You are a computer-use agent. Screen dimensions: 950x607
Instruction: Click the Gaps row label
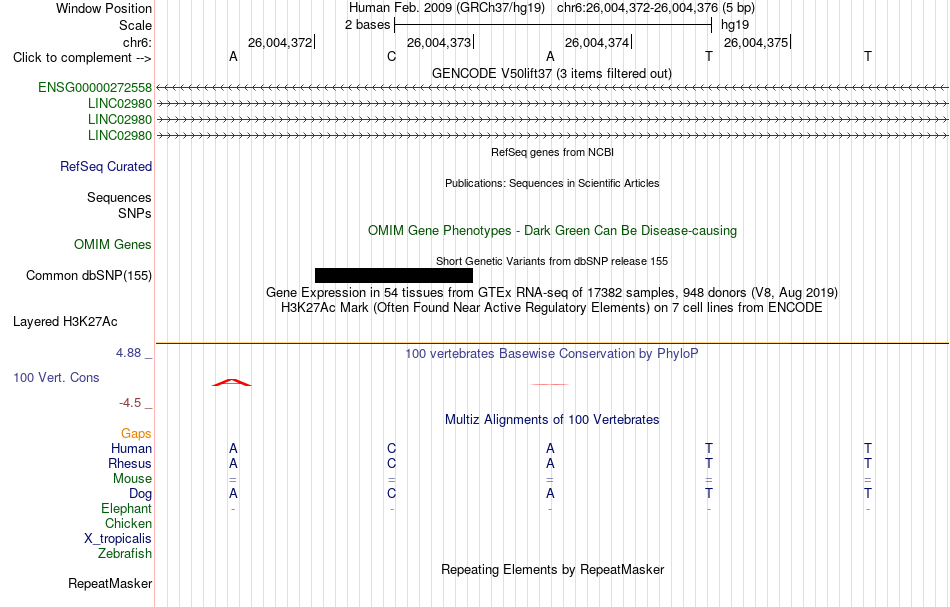click(x=136, y=433)
